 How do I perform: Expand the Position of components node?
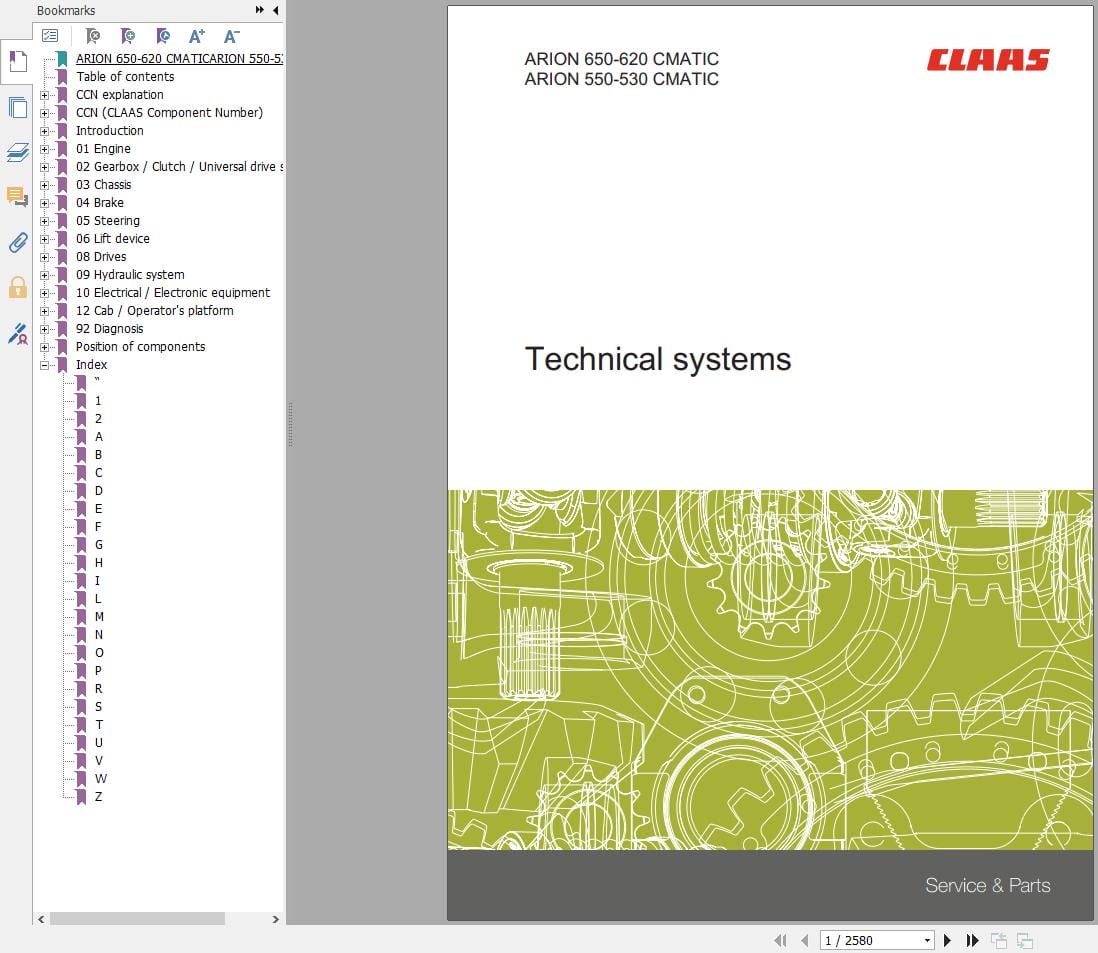[x=45, y=347]
